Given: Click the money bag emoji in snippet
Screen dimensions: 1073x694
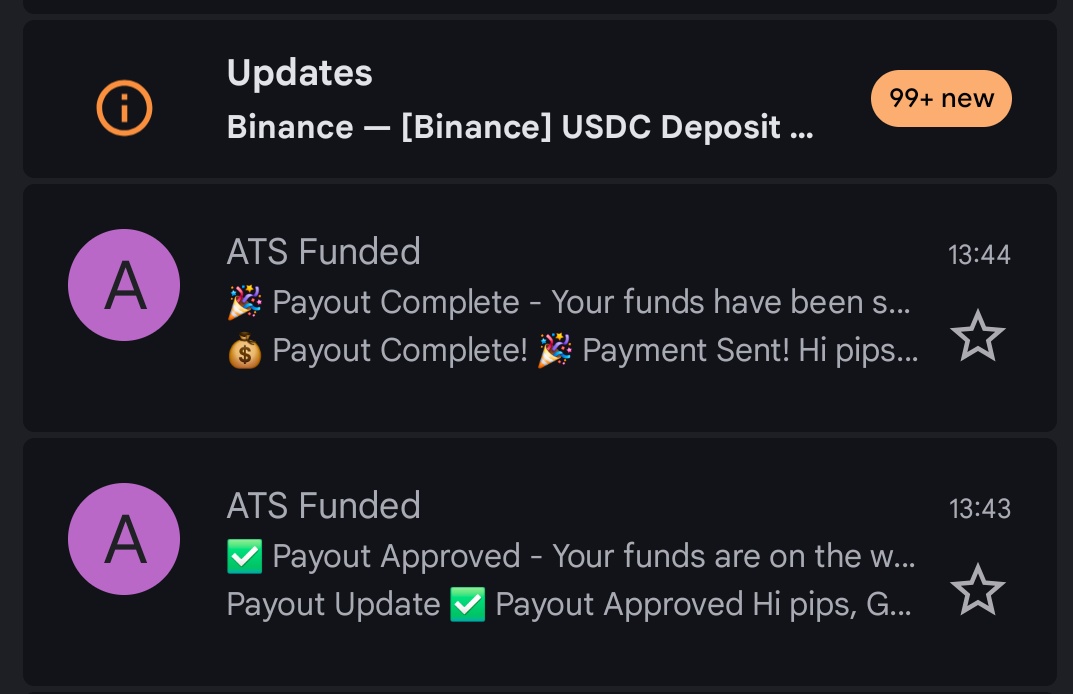Looking at the screenshot, I should tap(245, 351).
